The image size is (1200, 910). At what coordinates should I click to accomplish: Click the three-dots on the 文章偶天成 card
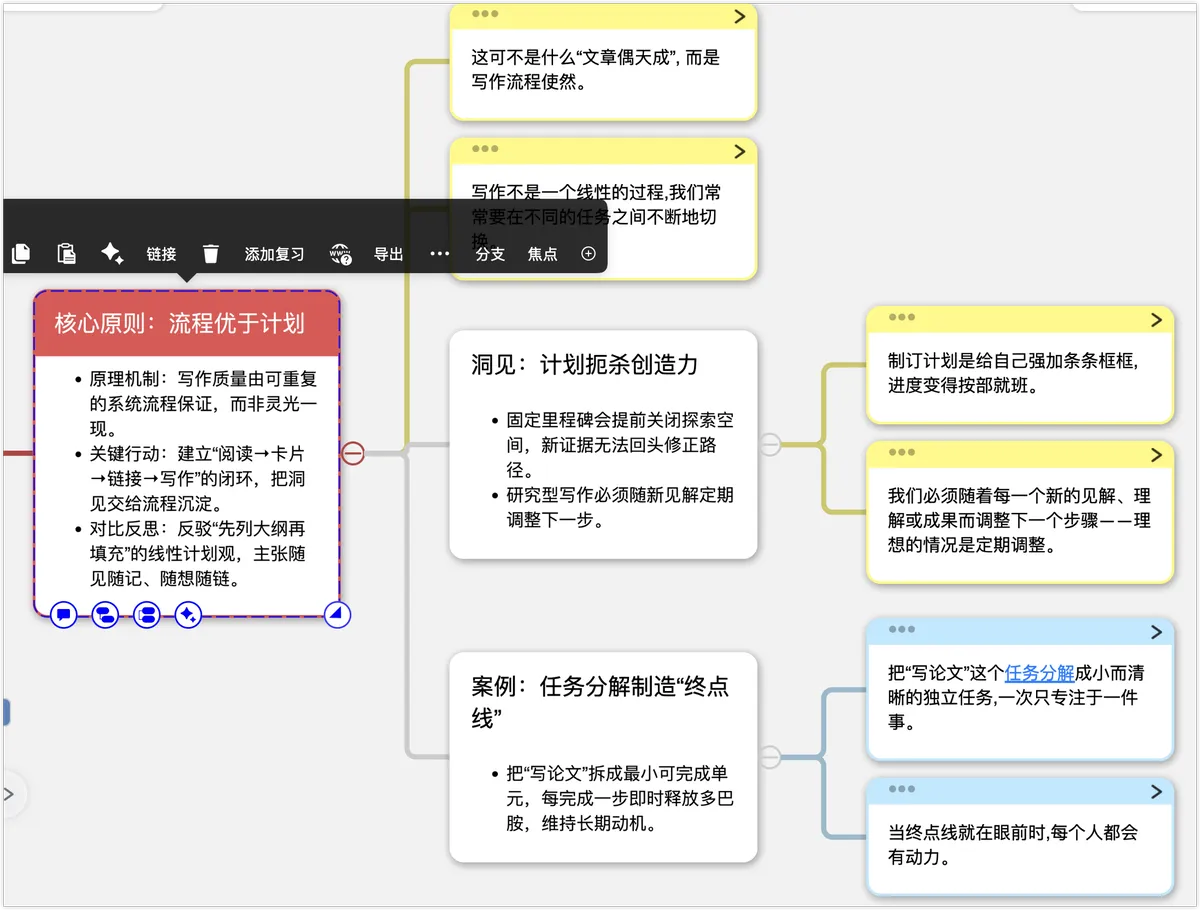pos(485,14)
